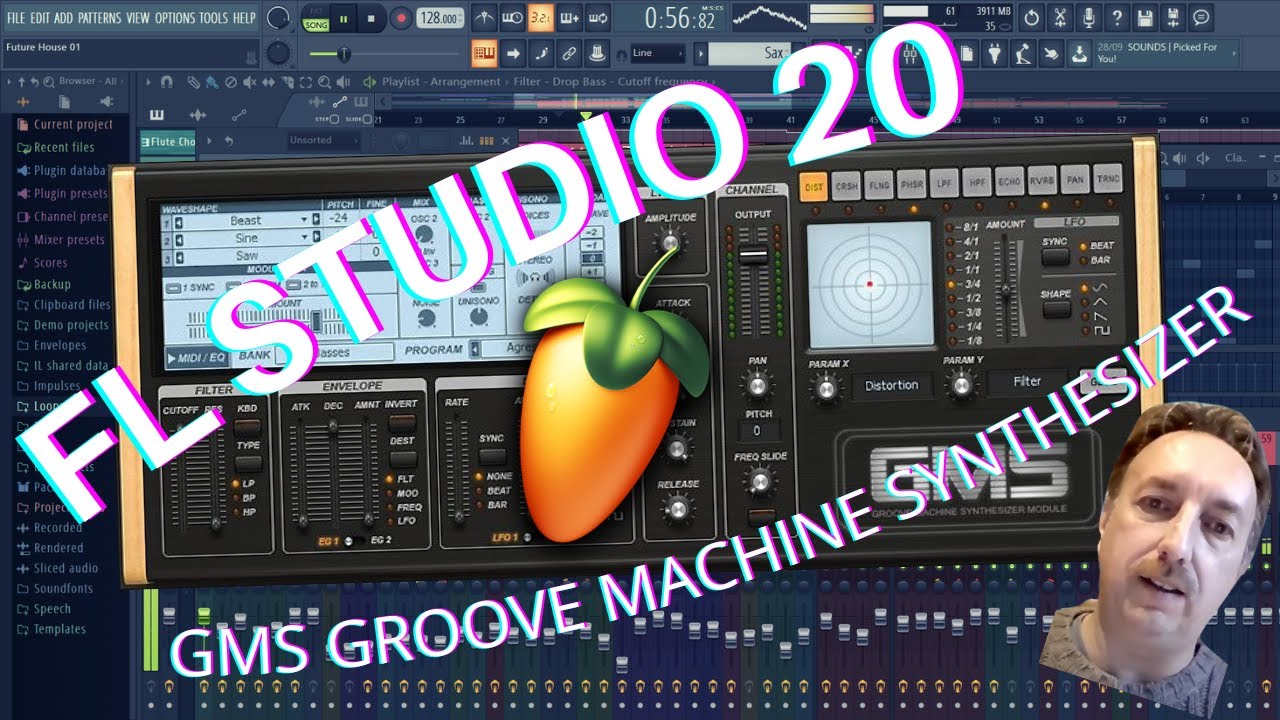Screen dimensions: 1280x720
Task: Open the audio editor scissors icon
Action: click(x=1061, y=18)
